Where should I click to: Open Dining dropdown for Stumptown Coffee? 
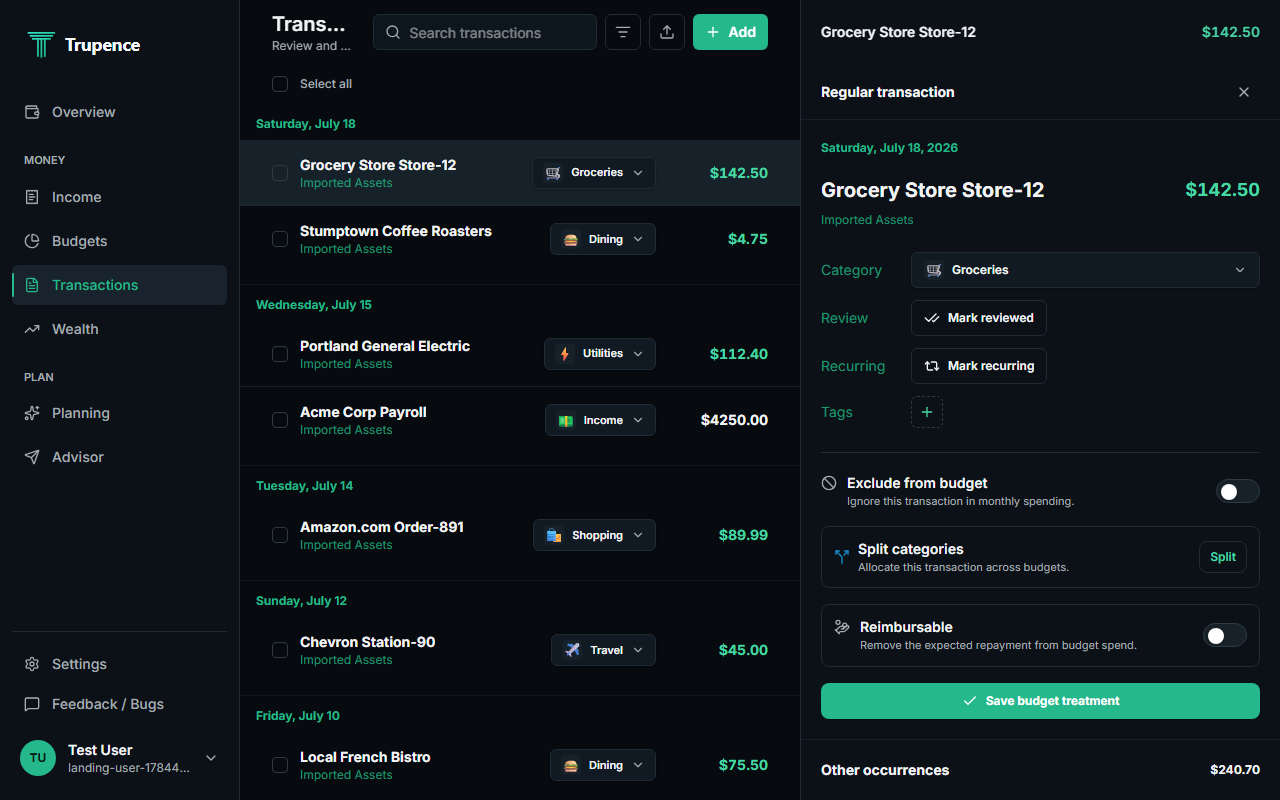pos(603,239)
